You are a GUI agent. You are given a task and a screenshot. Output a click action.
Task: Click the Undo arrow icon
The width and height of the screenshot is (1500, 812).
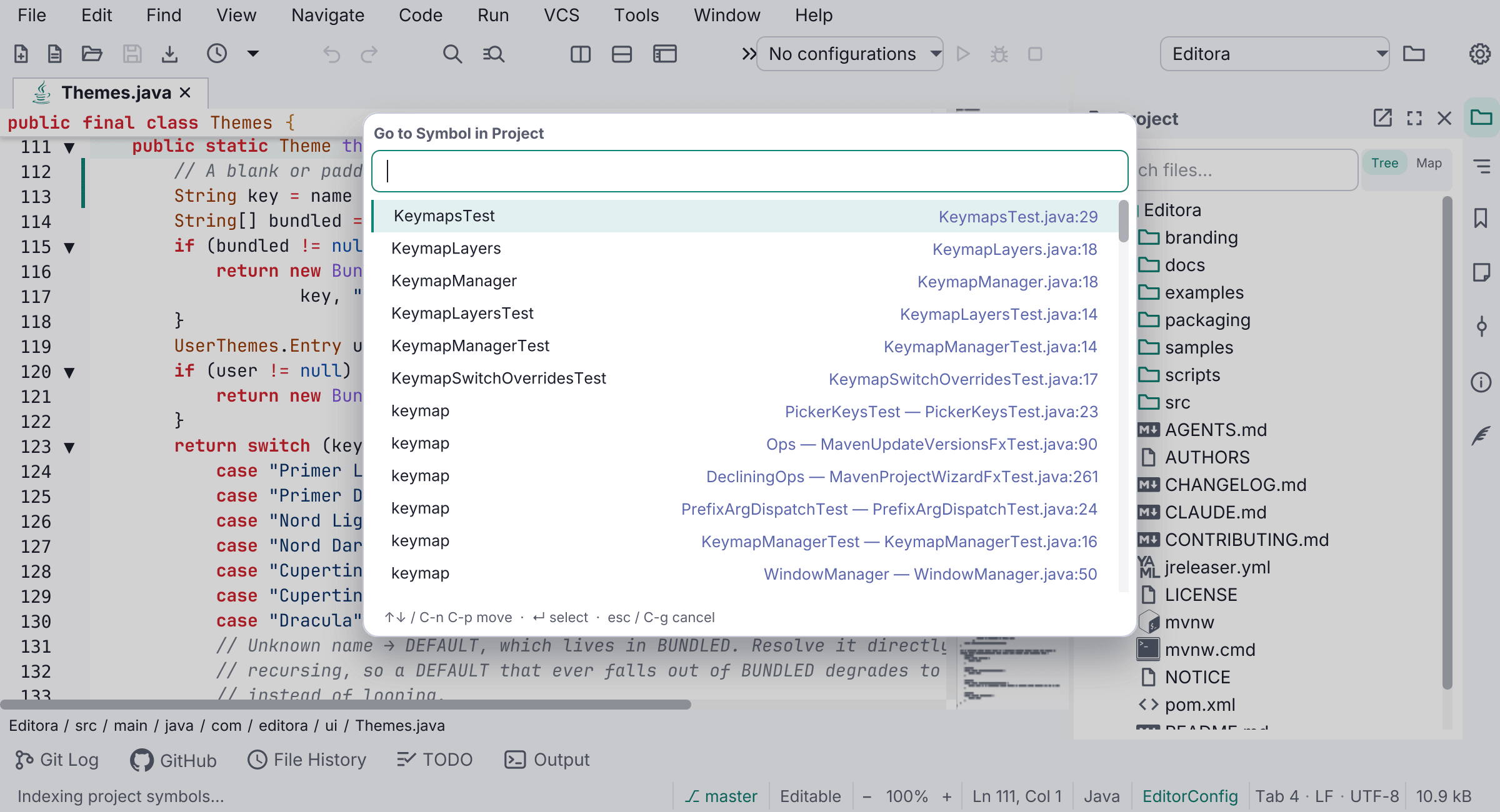332,54
